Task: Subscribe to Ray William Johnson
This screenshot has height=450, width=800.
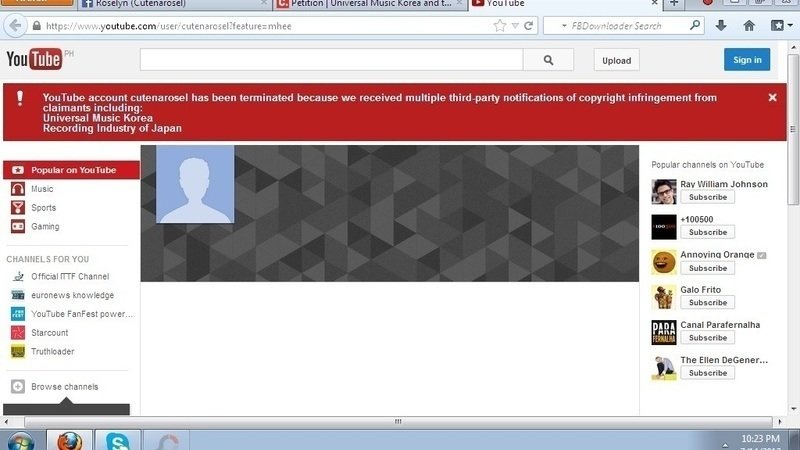Action: (708, 197)
